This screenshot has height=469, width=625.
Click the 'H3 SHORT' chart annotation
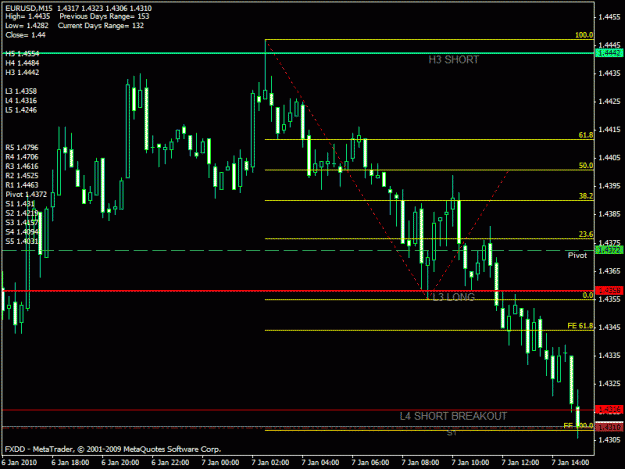(x=454, y=60)
